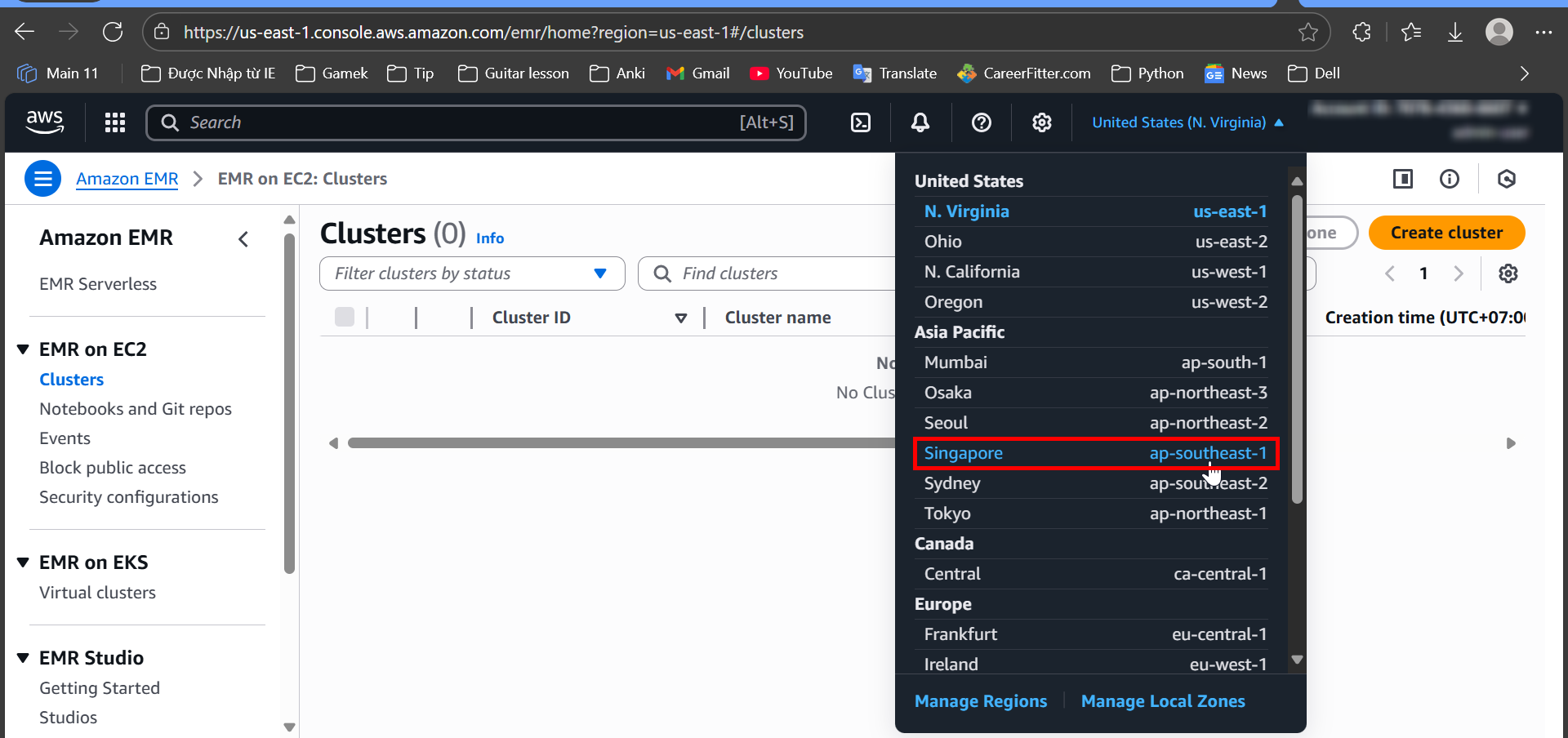Open the notifications bell
1568x738 pixels.
[x=920, y=122]
